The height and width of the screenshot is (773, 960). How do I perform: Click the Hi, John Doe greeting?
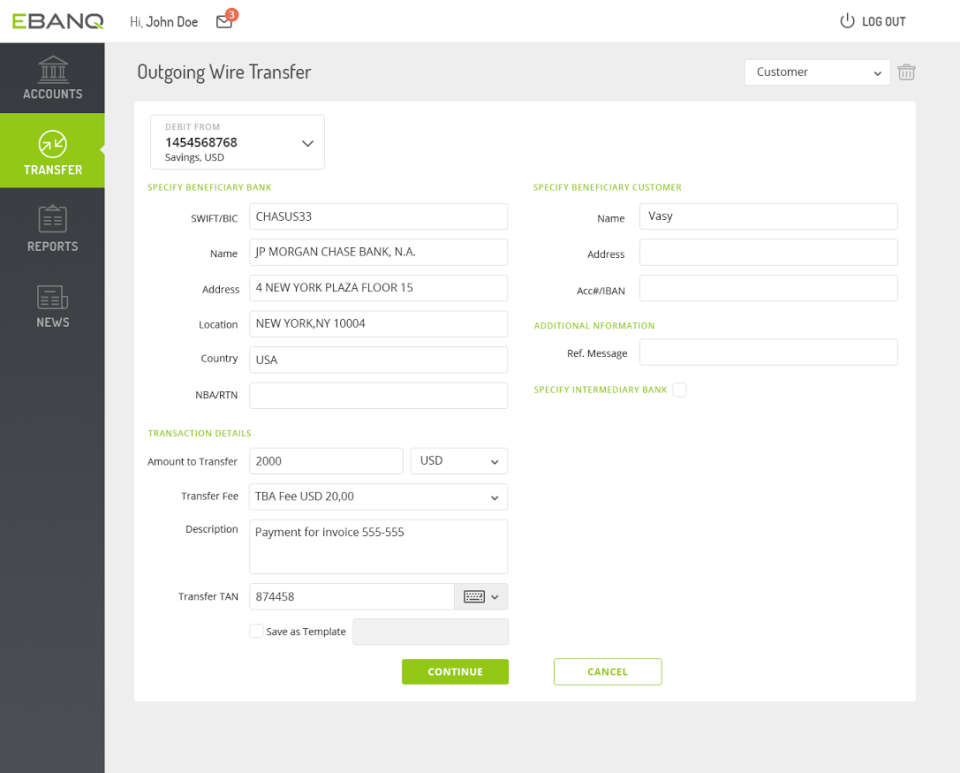click(x=163, y=22)
